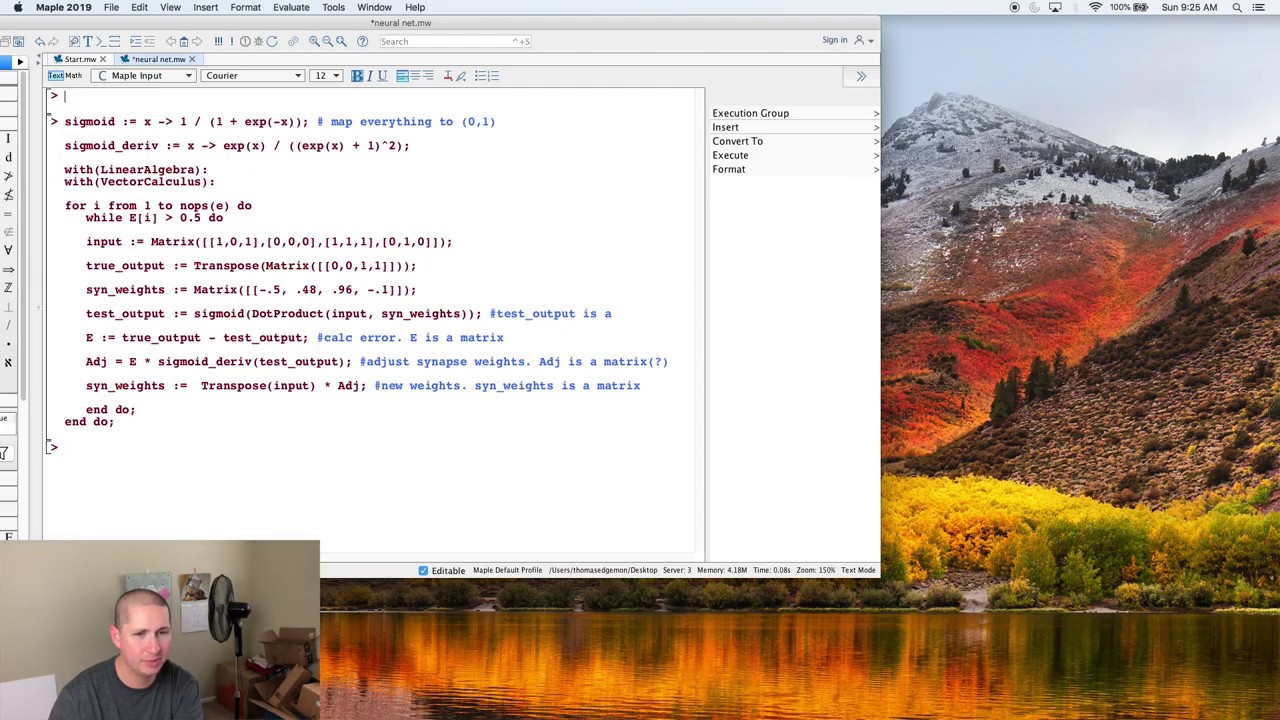1280x720 pixels.
Task: Click the Undo arrow in toolbar
Action: click(x=39, y=41)
